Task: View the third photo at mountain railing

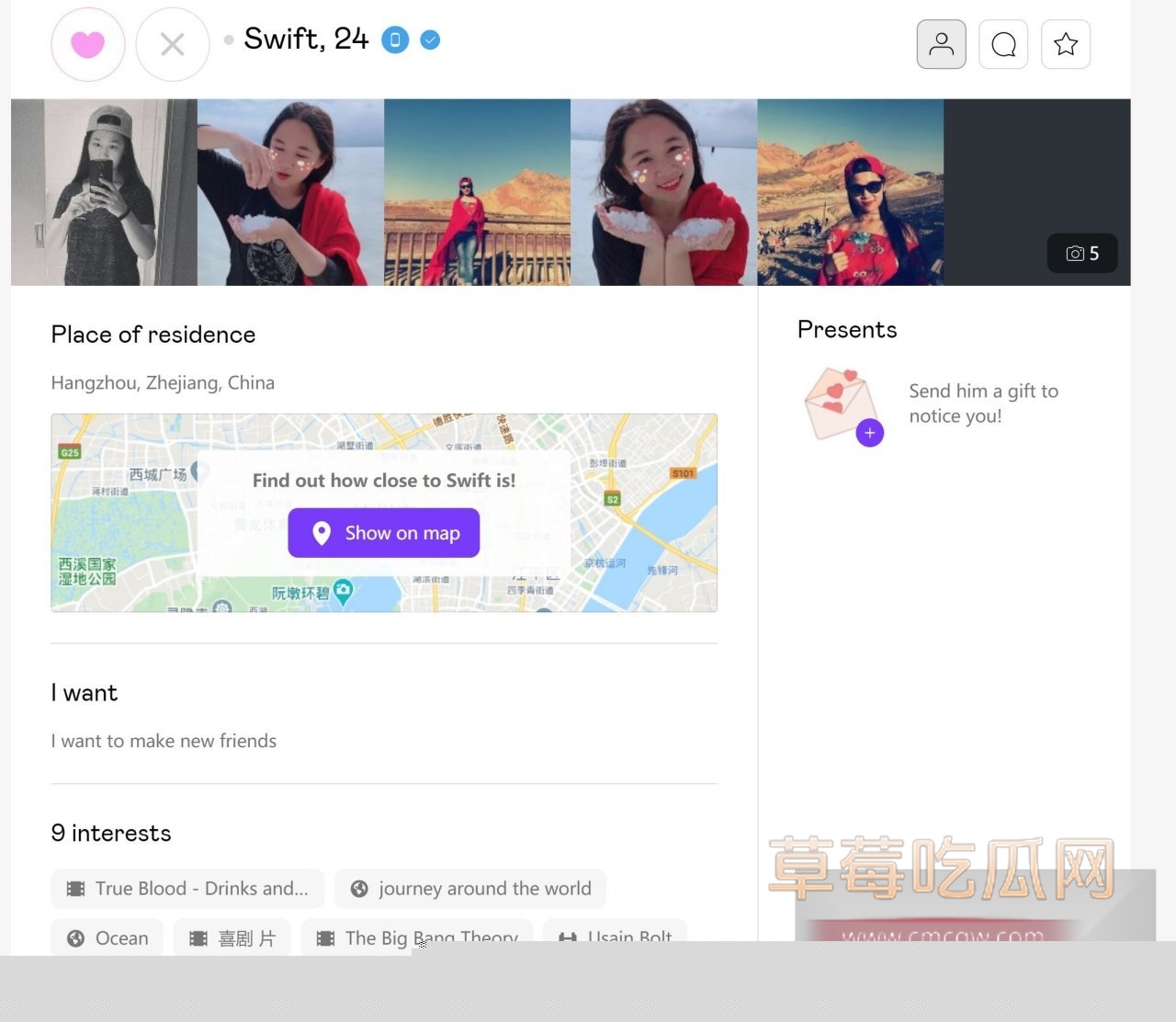Action: (477, 192)
